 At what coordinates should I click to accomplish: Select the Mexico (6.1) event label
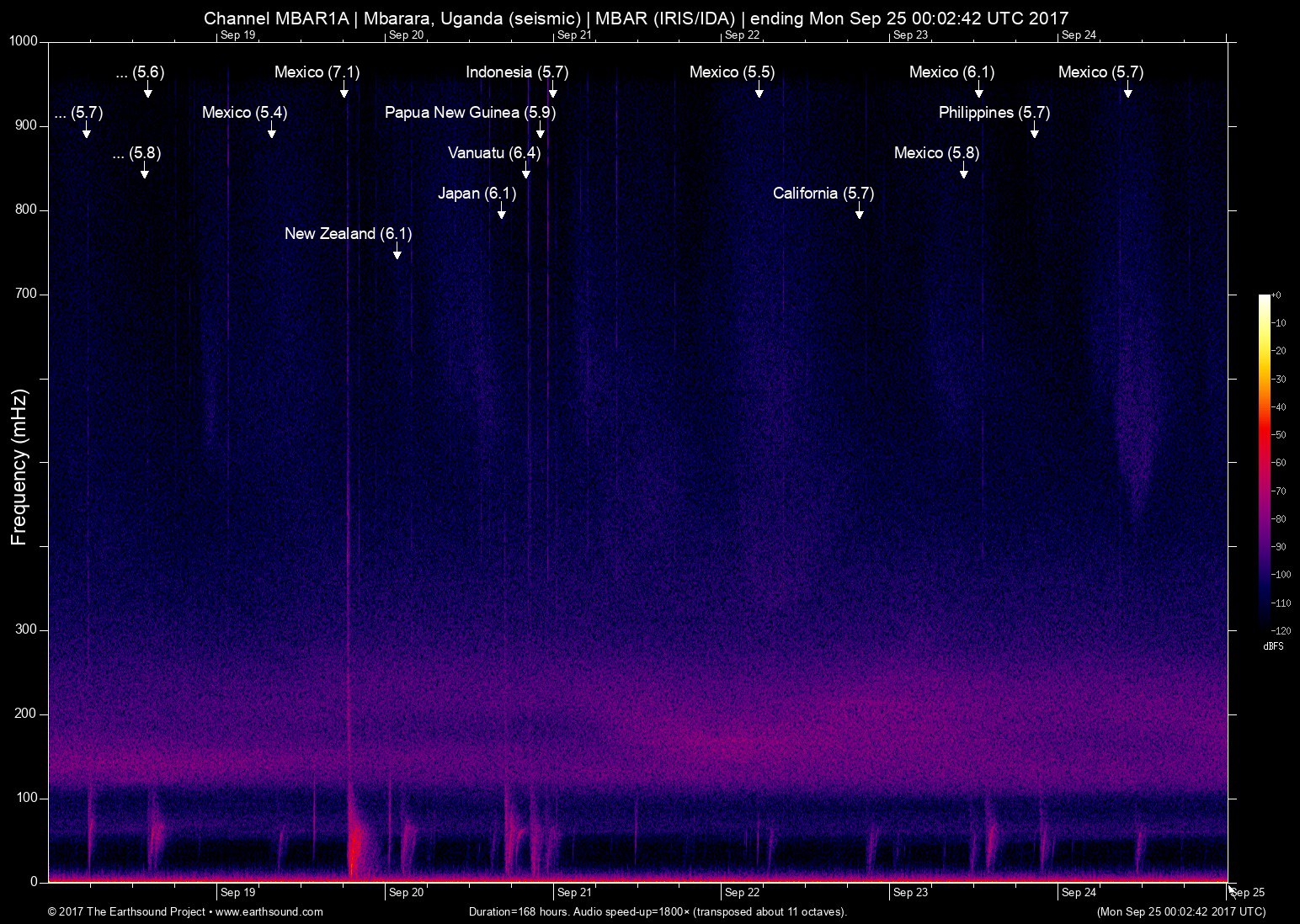[951, 72]
